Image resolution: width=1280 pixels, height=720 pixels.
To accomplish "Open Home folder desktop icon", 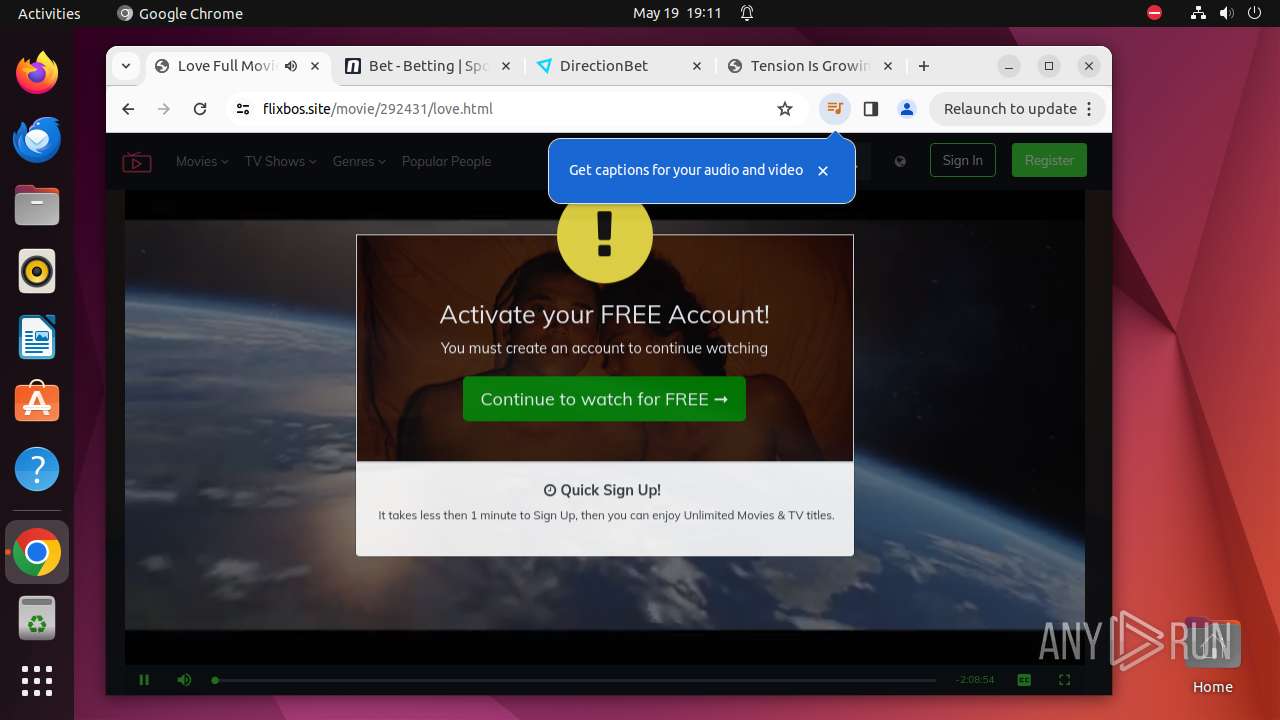I will [x=1213, y=657].
